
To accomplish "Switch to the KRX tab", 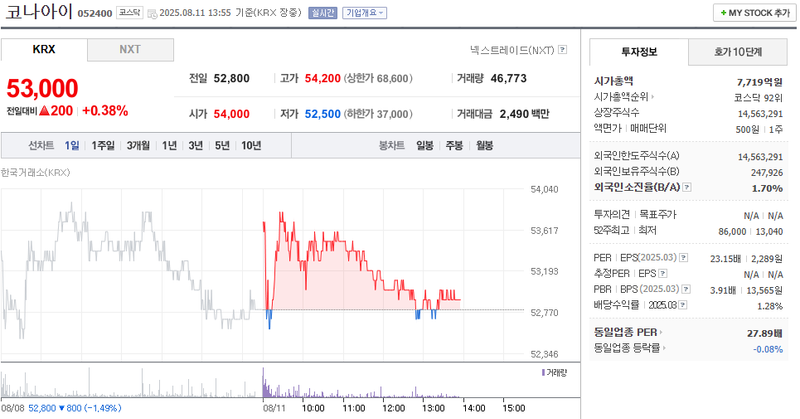I will 44,50.
